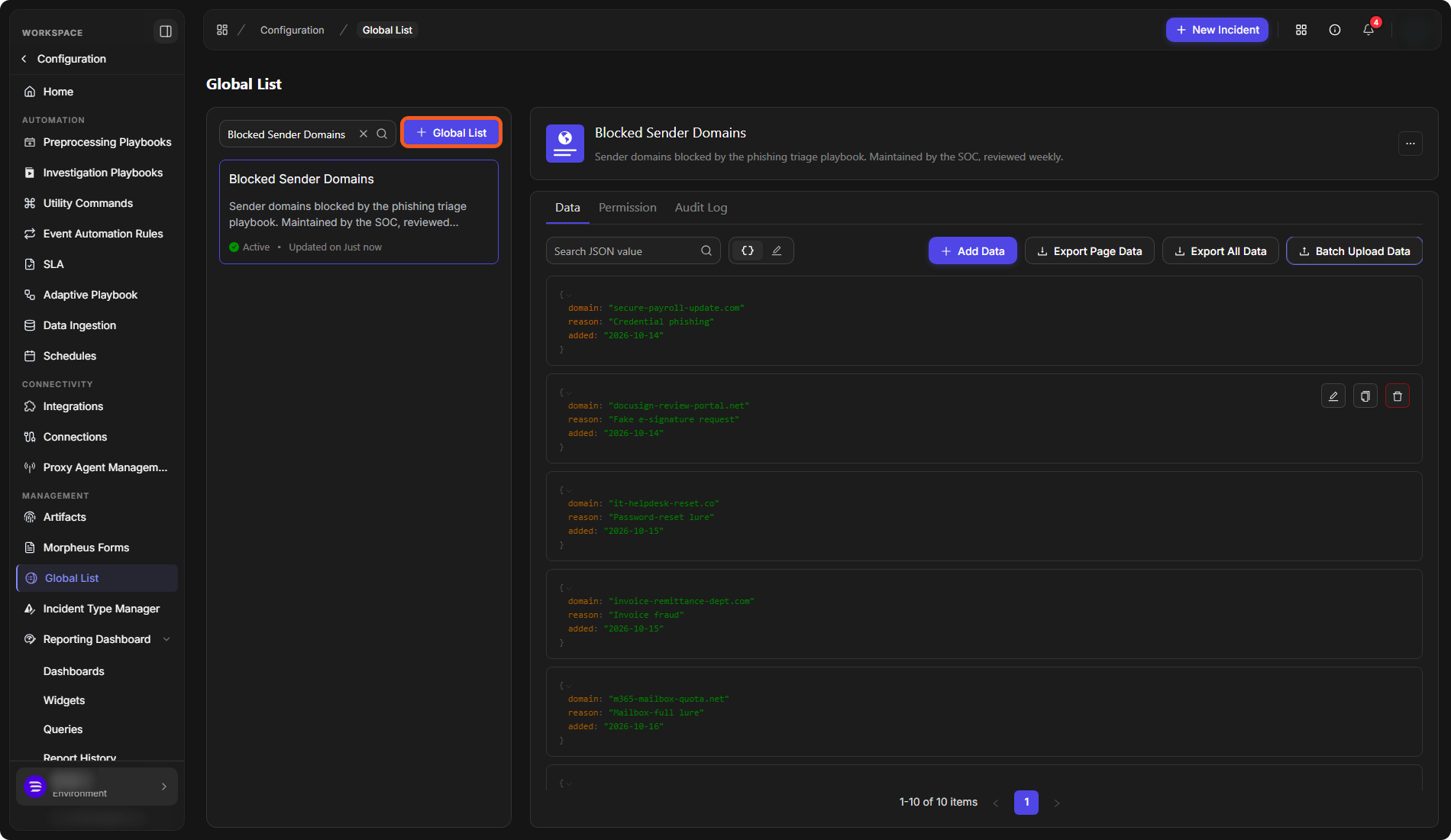Image resolution: width=1451 pixels, height=840 pixels.
Task: Select the Data tab
Action: 567,208
